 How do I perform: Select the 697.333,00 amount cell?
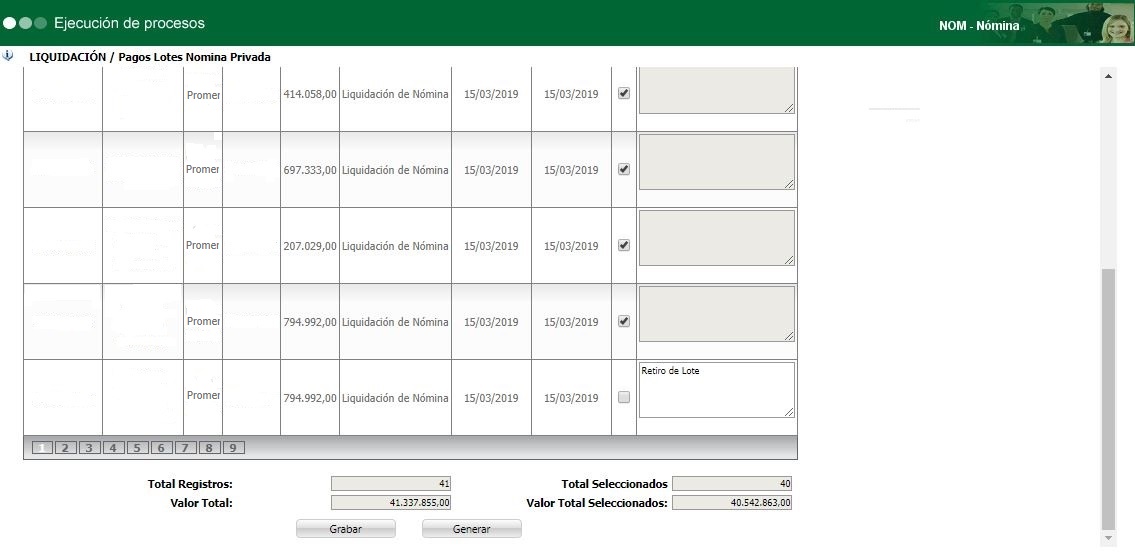(310, 170)
